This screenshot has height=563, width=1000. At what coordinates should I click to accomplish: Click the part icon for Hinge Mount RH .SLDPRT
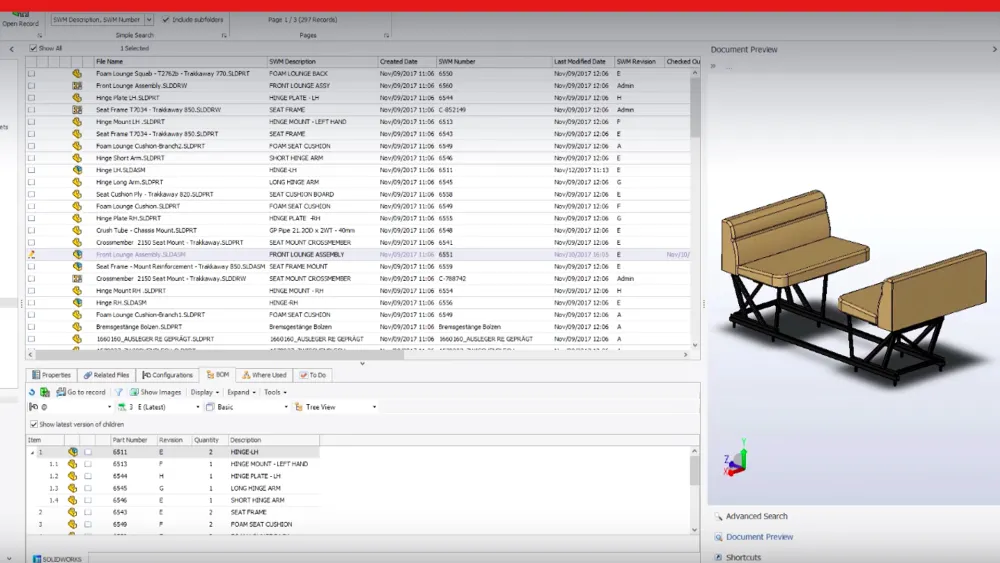[77, 291]
